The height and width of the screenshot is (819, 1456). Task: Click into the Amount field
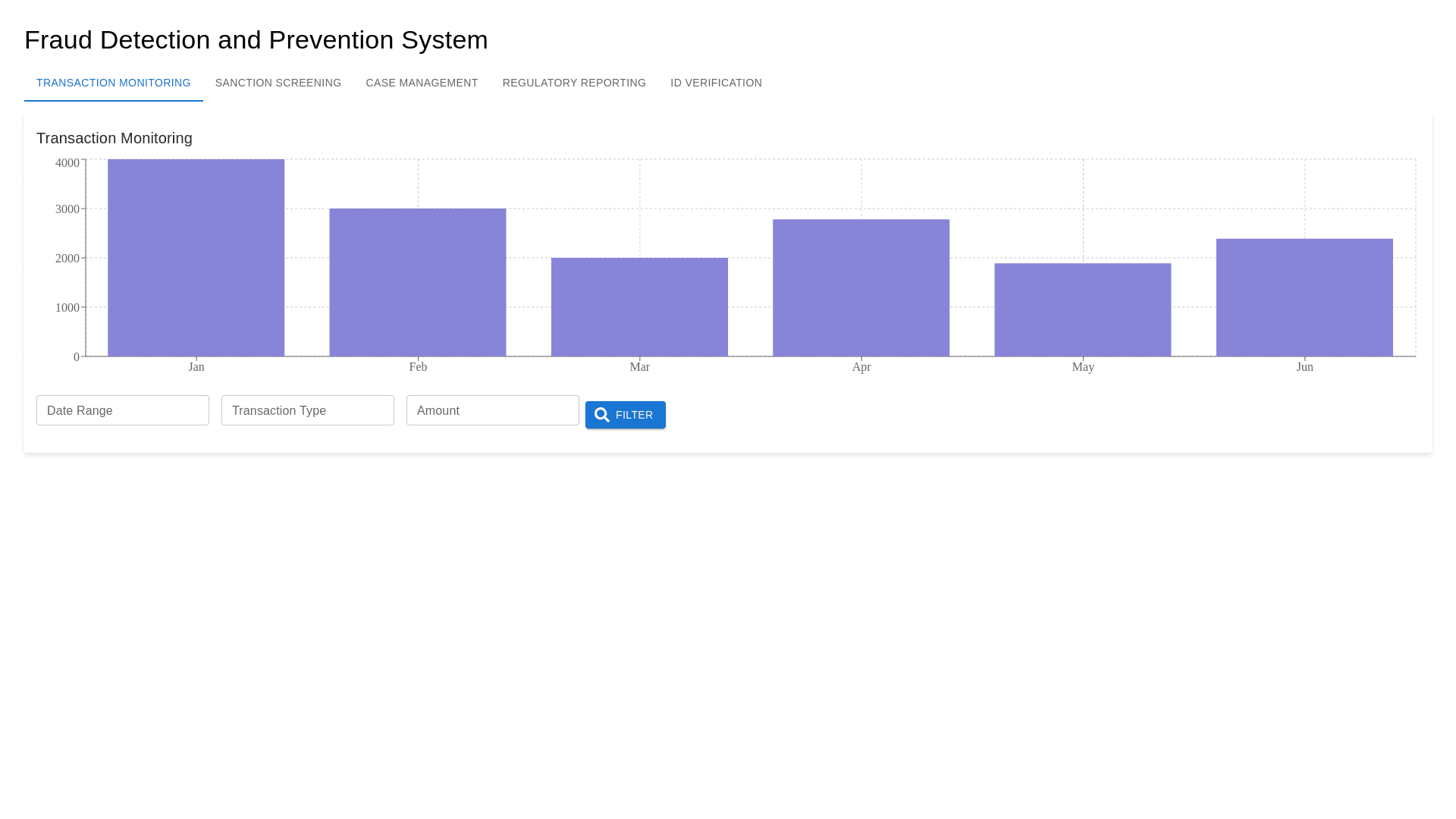(493, 410)
